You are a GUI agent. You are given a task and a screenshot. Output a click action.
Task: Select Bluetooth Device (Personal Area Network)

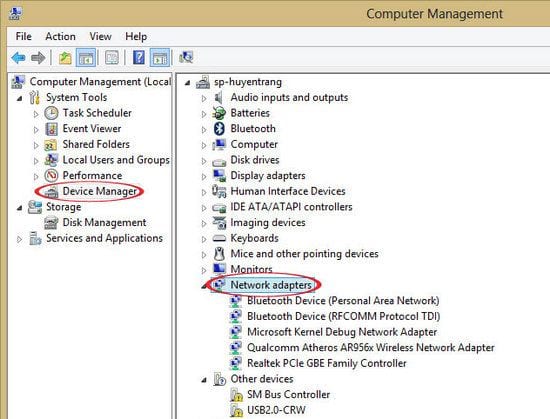pyautogui.click(x=343, y=301)
